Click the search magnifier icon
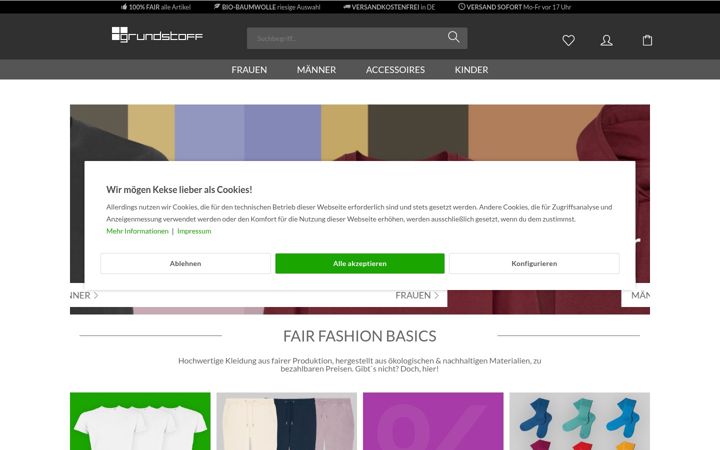 (x=454, y=37)
